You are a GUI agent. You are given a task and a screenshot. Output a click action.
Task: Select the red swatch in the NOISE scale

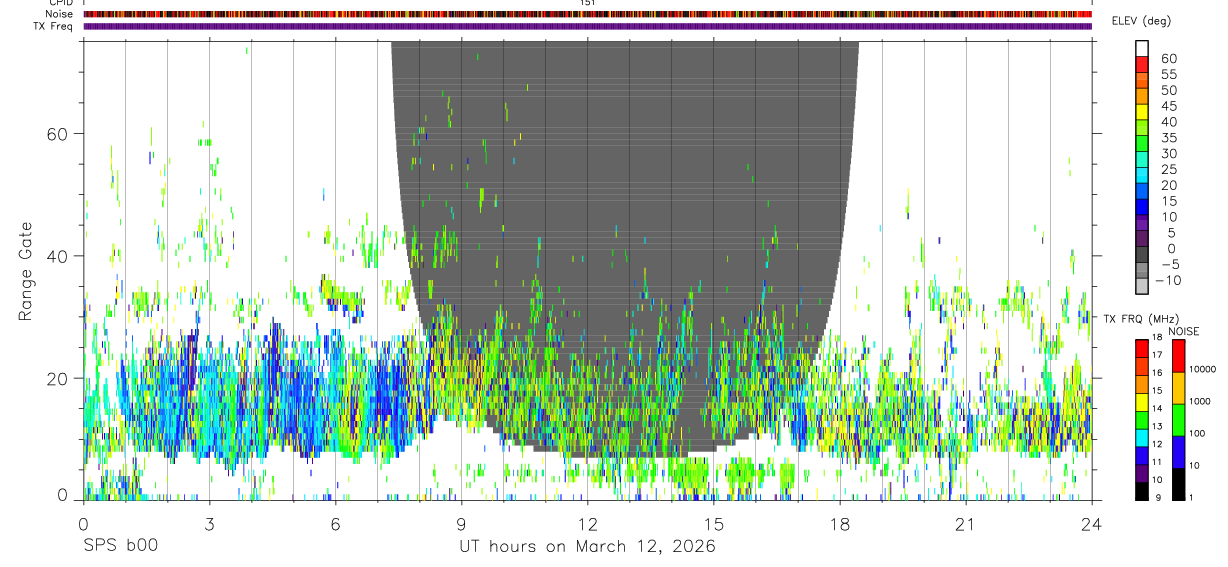(1178, 356)
